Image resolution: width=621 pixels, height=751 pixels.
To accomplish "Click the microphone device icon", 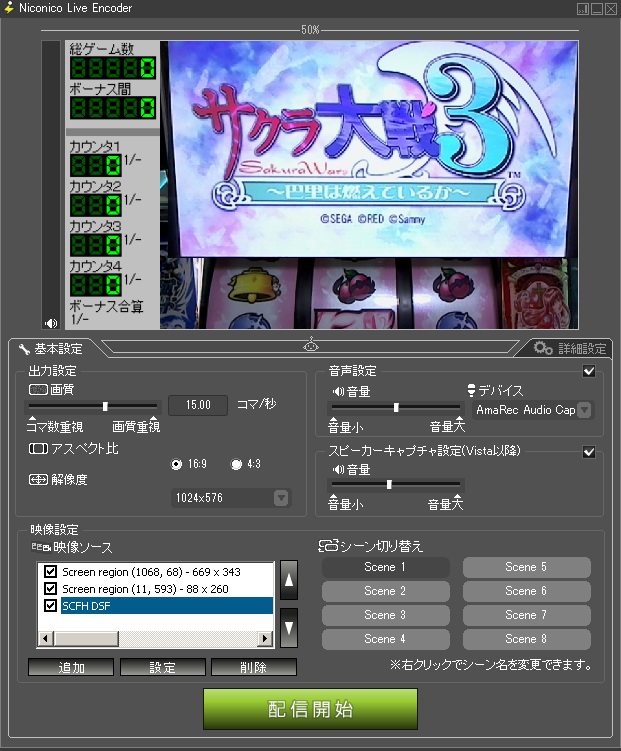I will [x=471, y=390].
